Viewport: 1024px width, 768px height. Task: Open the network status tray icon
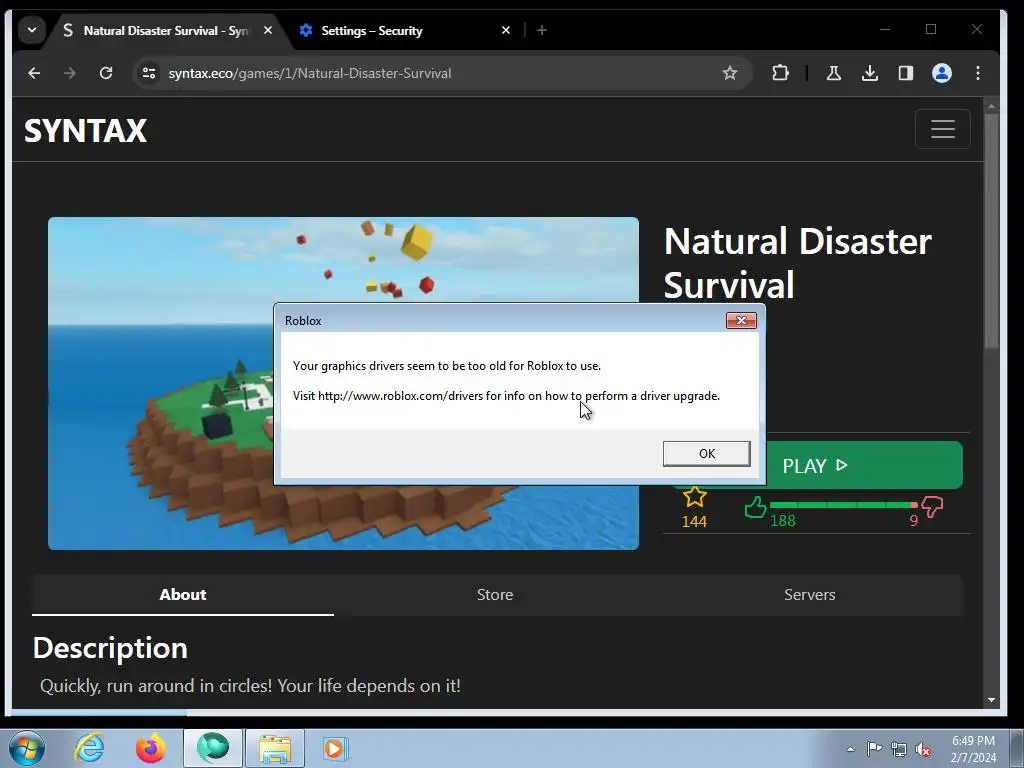pos(899,749)
